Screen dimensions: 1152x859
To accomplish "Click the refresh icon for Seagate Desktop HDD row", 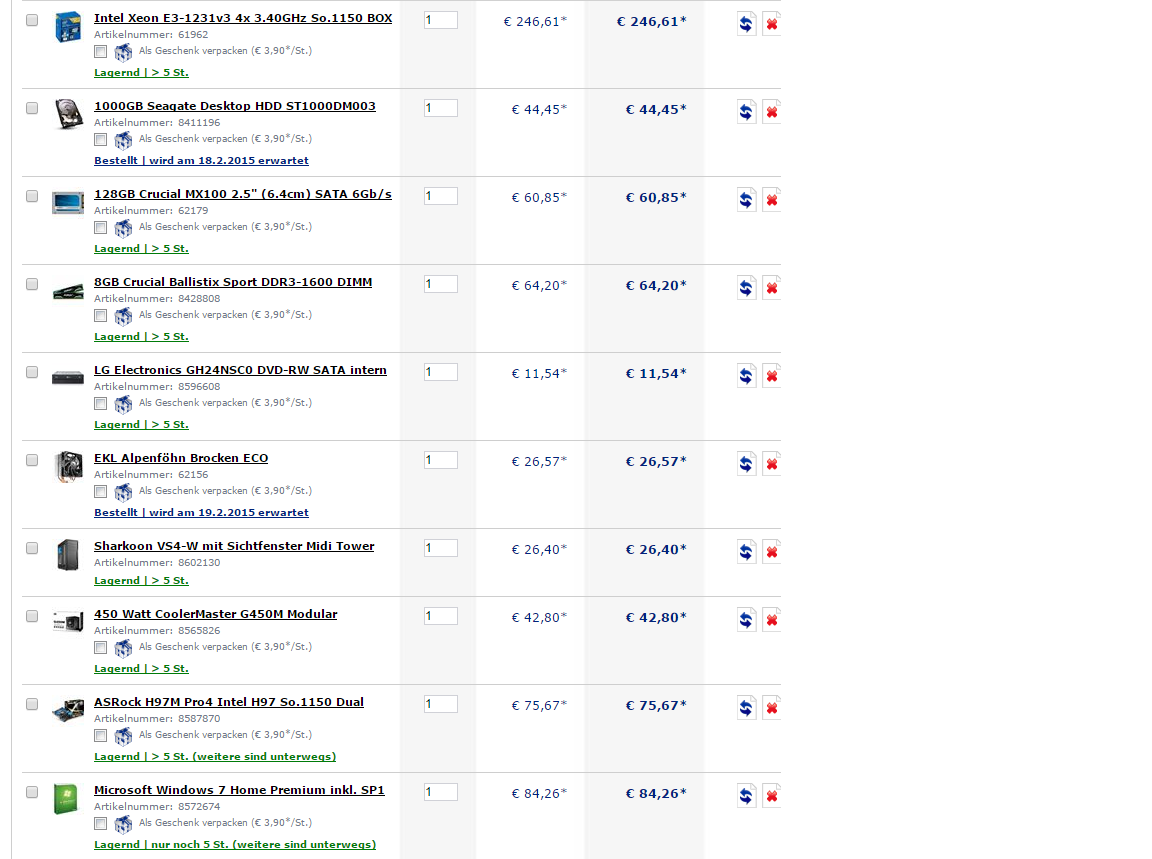I will 746,112.
